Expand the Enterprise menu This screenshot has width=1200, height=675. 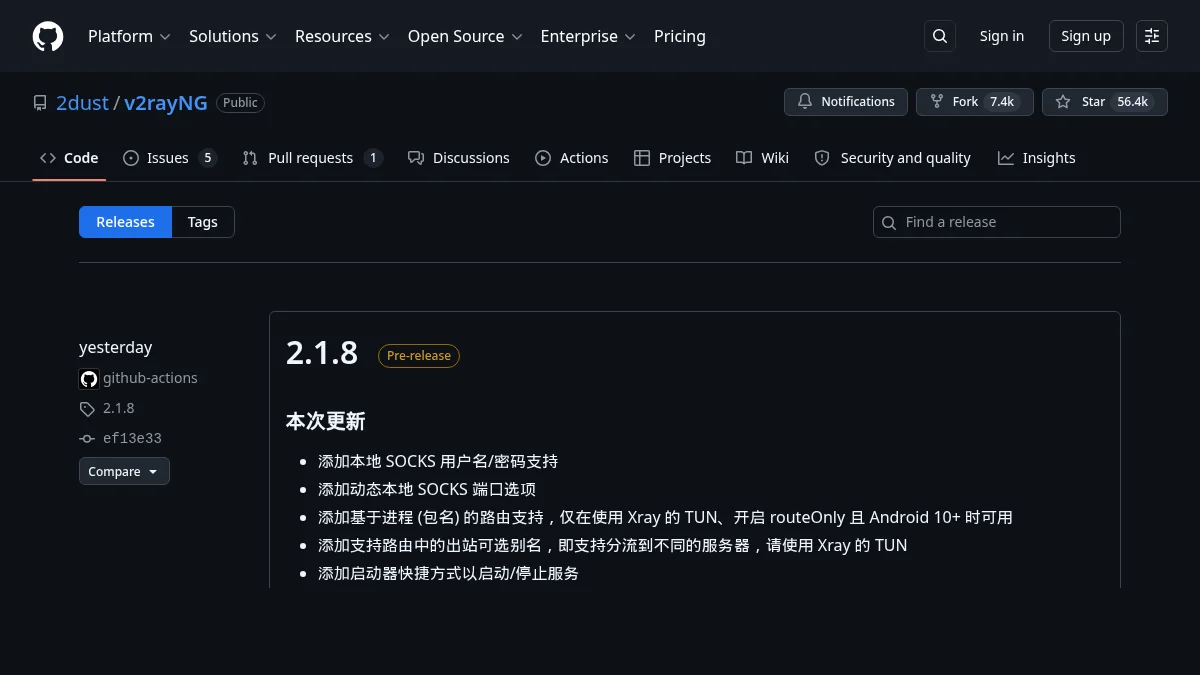(588, 36)
